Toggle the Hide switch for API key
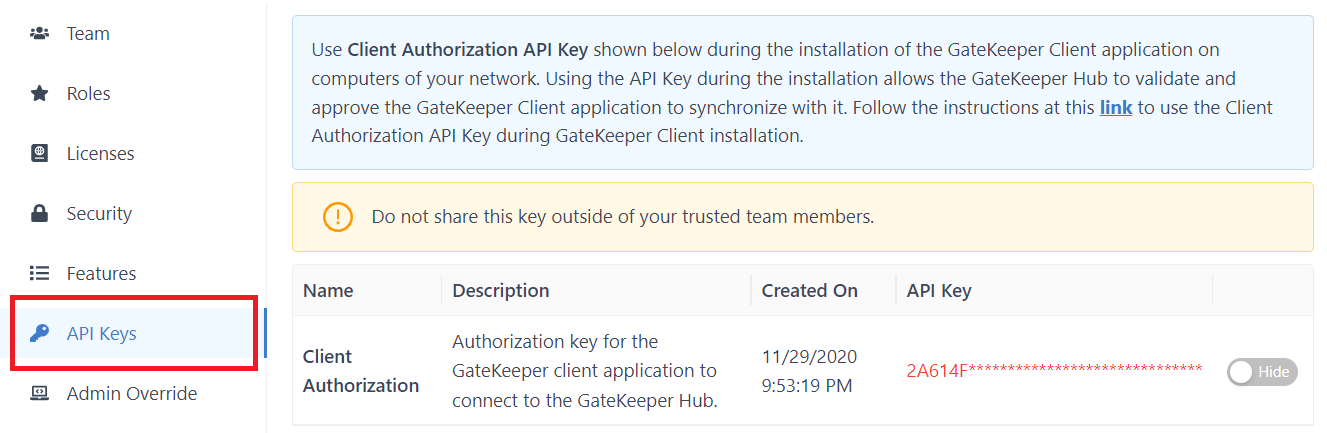Viewport: 1327px width, 433px height. 1261,372
